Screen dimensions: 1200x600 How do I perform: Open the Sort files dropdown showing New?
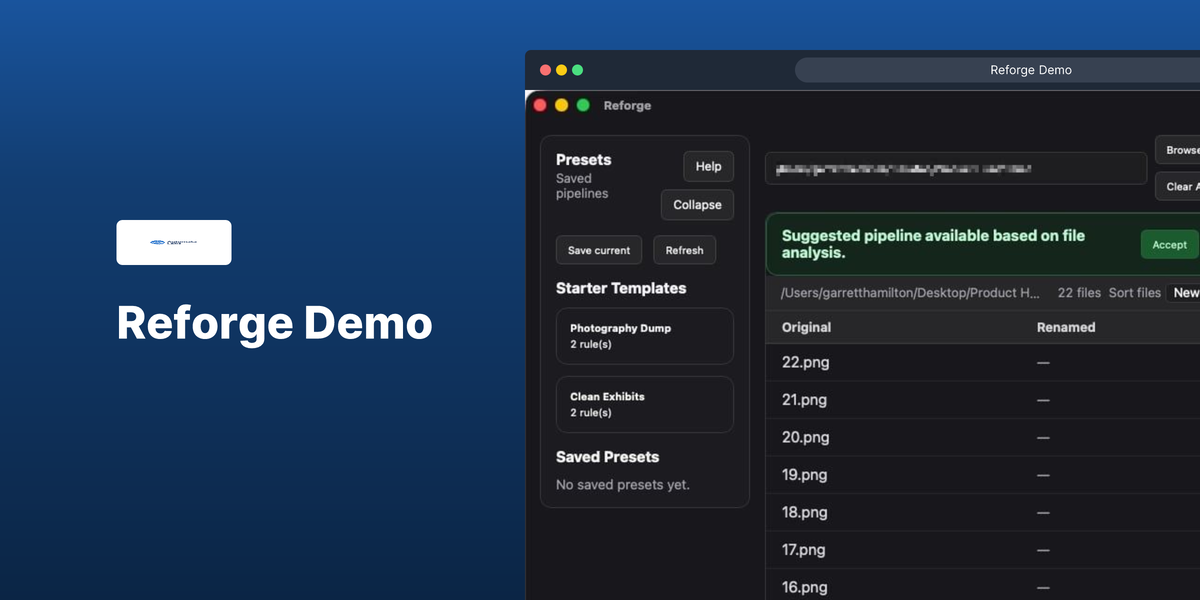pos(1183,293)
